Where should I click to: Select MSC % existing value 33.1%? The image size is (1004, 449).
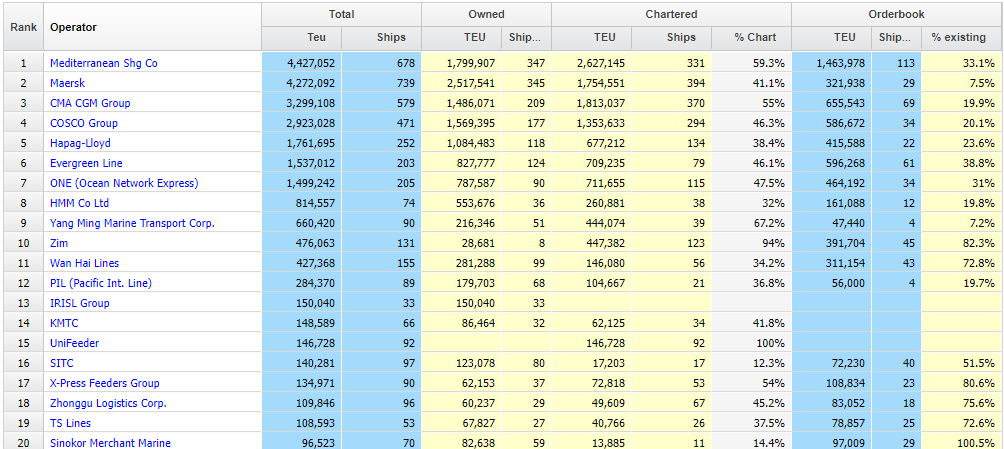(962, 63)
